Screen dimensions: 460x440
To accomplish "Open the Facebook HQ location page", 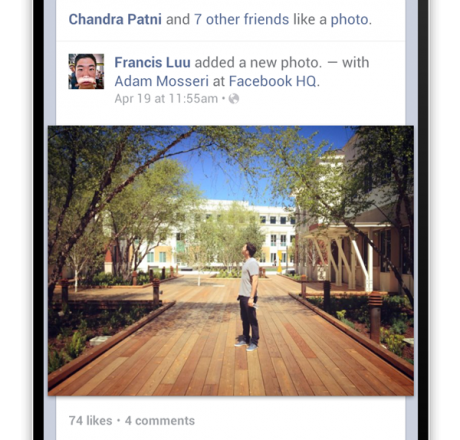I will [273, 81].
